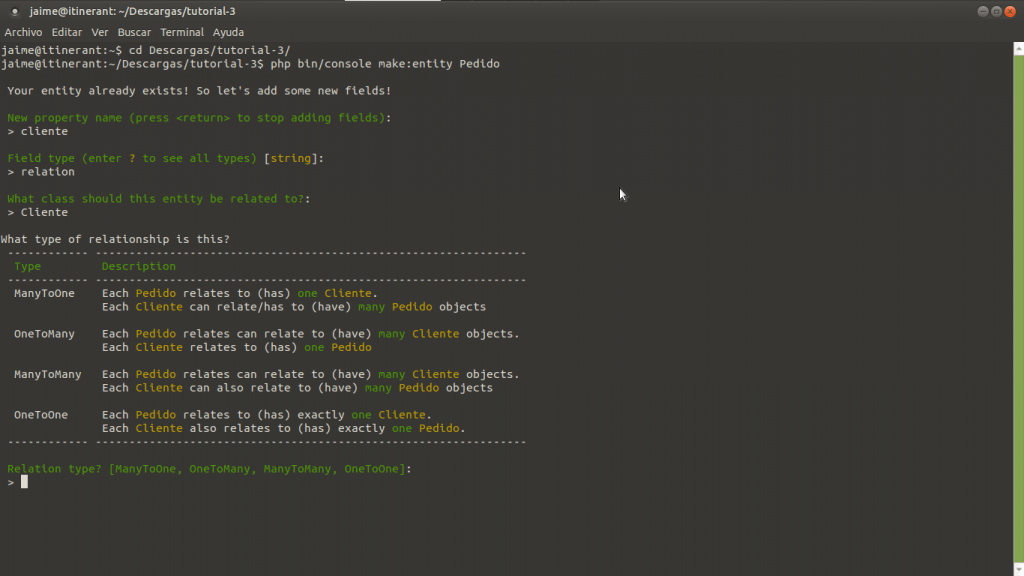Click 'Each Cliente relates to (has) one Pedido'
This screenshot has height=576, width=1024.
pyautogui.click(x=236, y=347)
